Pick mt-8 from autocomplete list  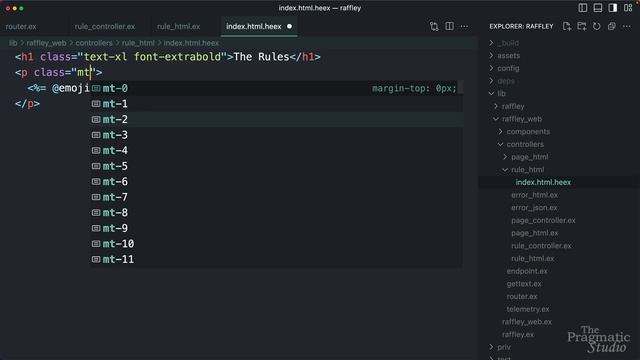coord(276,213)
